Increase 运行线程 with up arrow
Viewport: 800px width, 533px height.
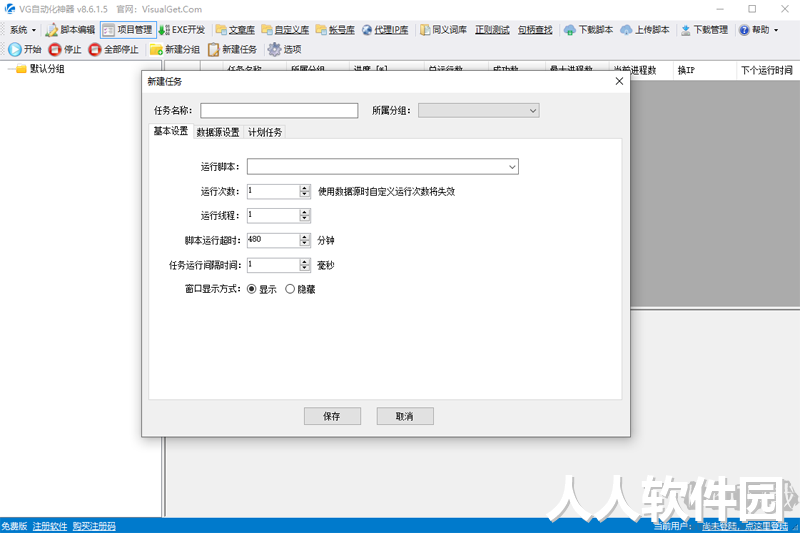point(305,212)
